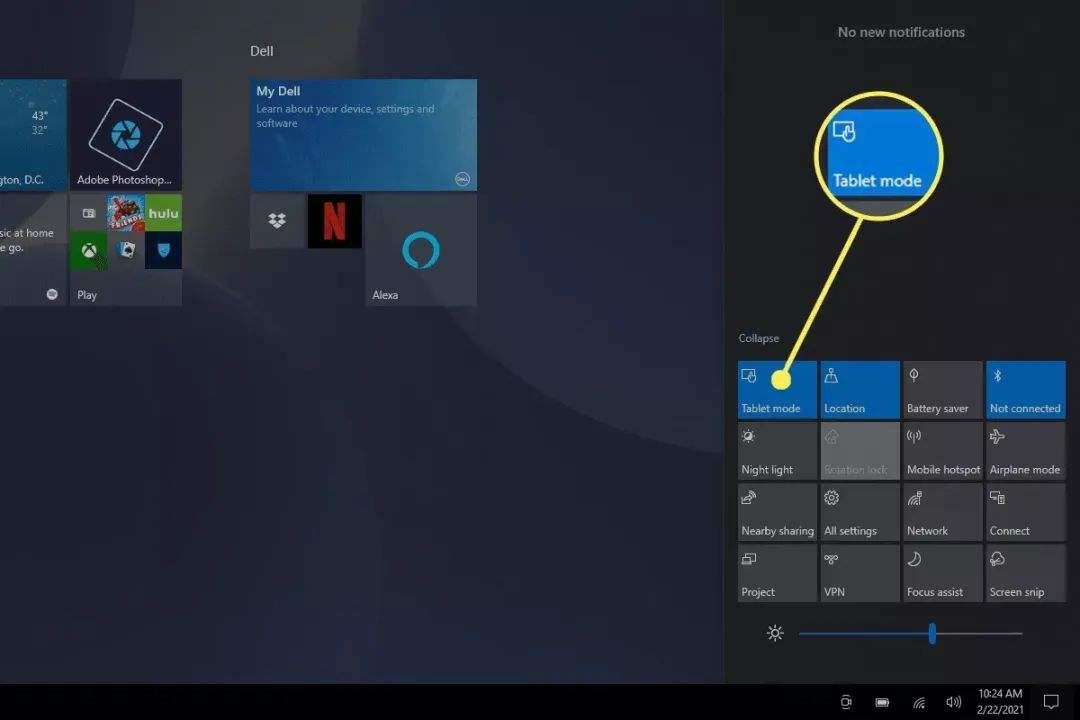Open the Hulu tile
1080x720 pixels.
[163, 213]
